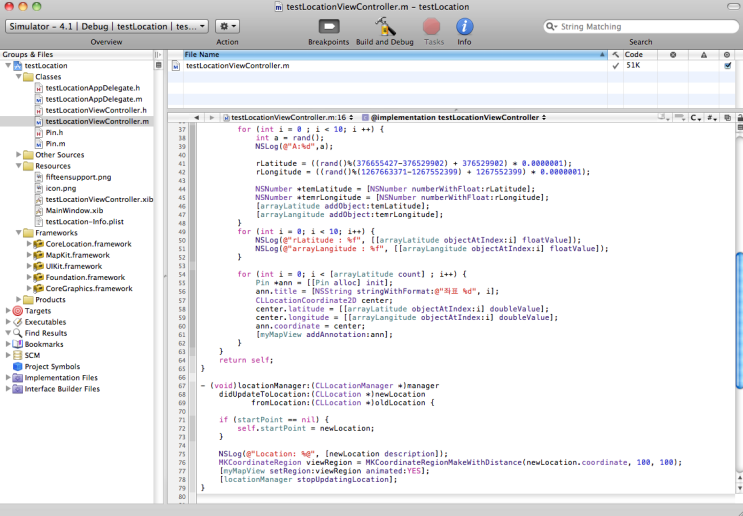Open the Simulator 4.1 Debug overview dropdown
Screen dimensions: 743x516
(x=107, y=27)
